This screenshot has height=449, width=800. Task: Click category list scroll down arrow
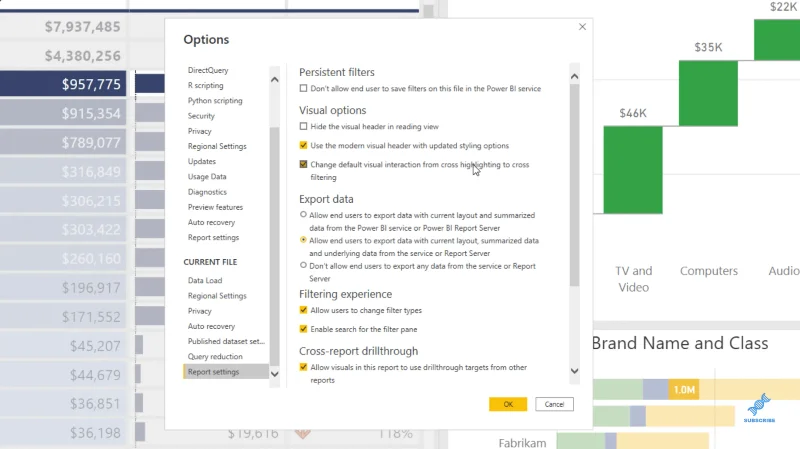click(x=274, y=374)
